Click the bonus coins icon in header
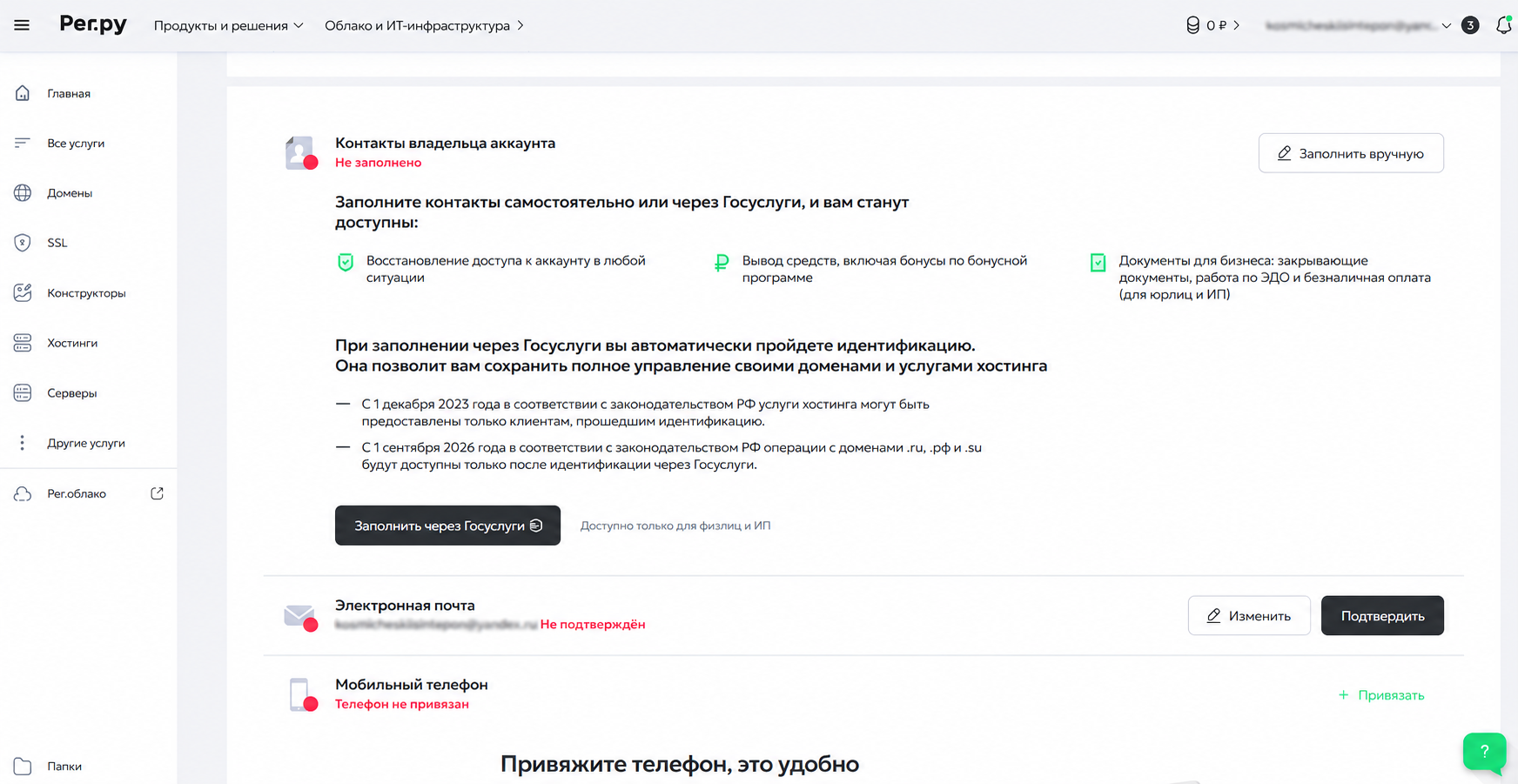 coord(1192,25)
